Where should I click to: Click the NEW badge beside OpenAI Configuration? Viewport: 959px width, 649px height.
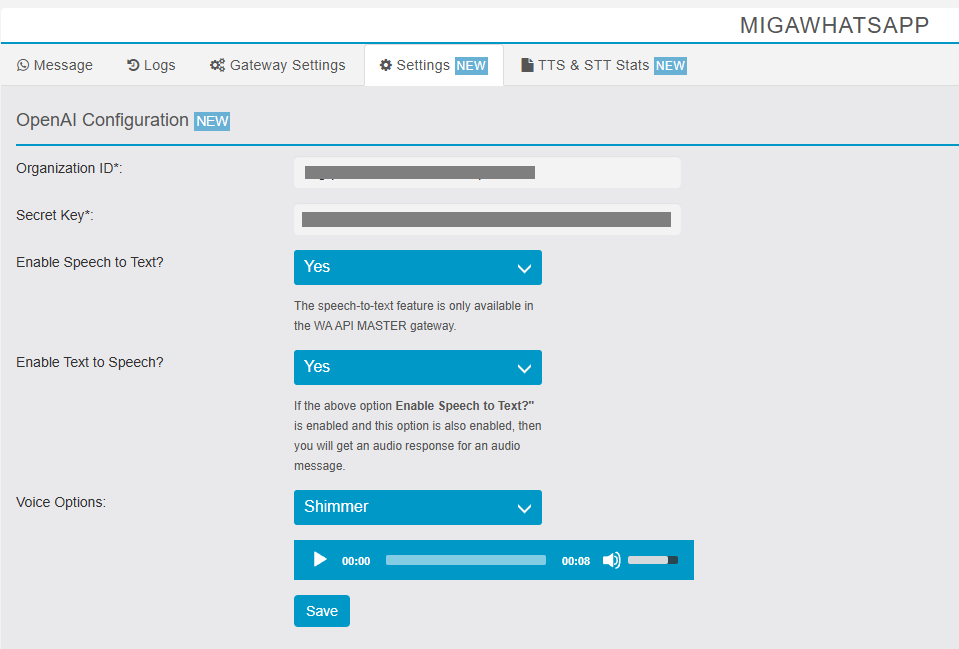(212, 121)
